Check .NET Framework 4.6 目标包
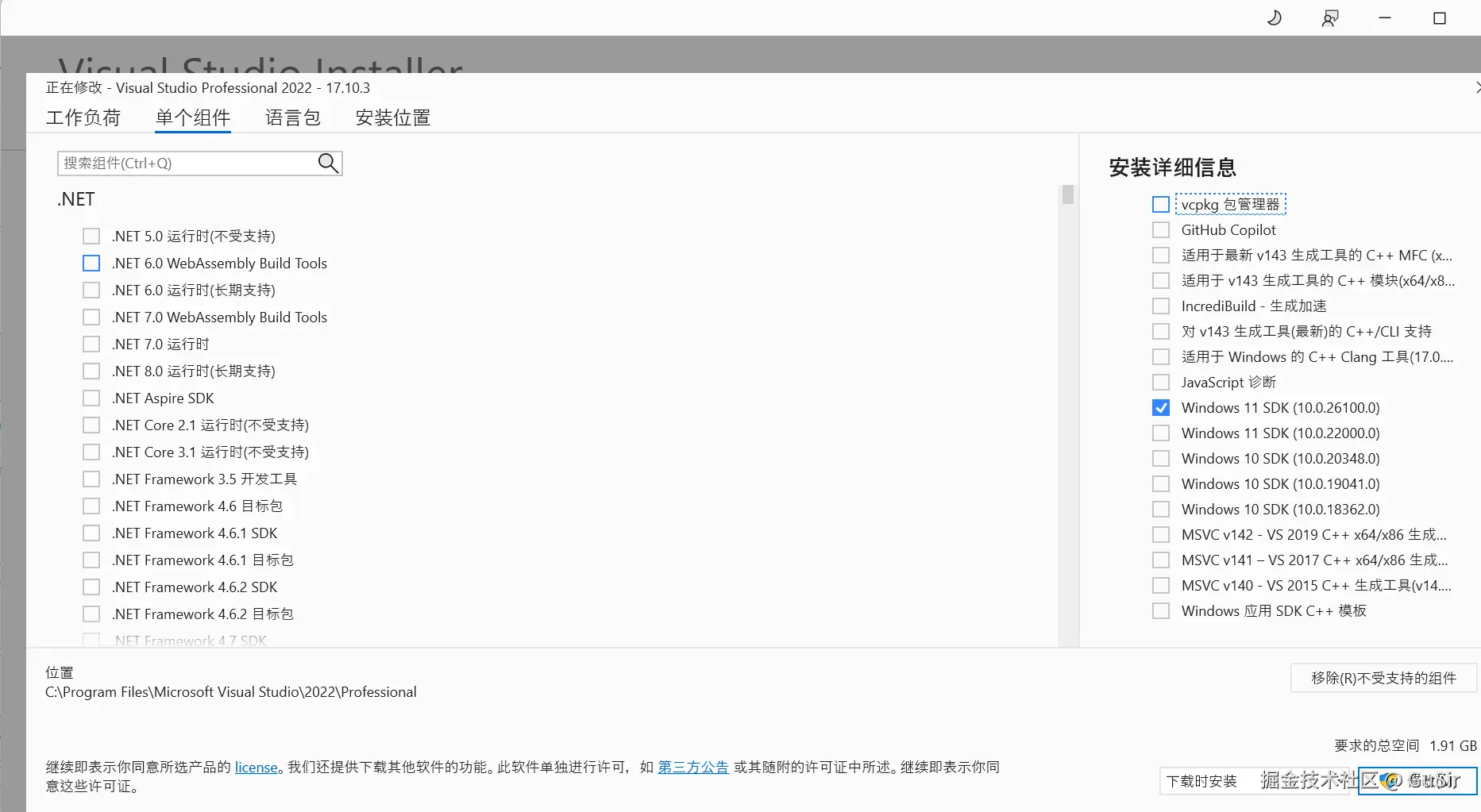Image resolution: width=1481 pixels, height=812 pixels. (x=91, y=506)
